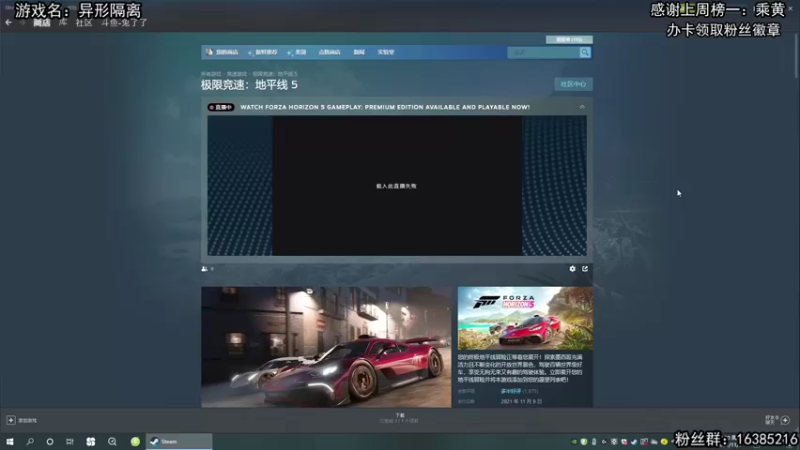The image size is (800, 450).
Task: Switch to Steam taskbar button
Action: [x=179, y=442]
